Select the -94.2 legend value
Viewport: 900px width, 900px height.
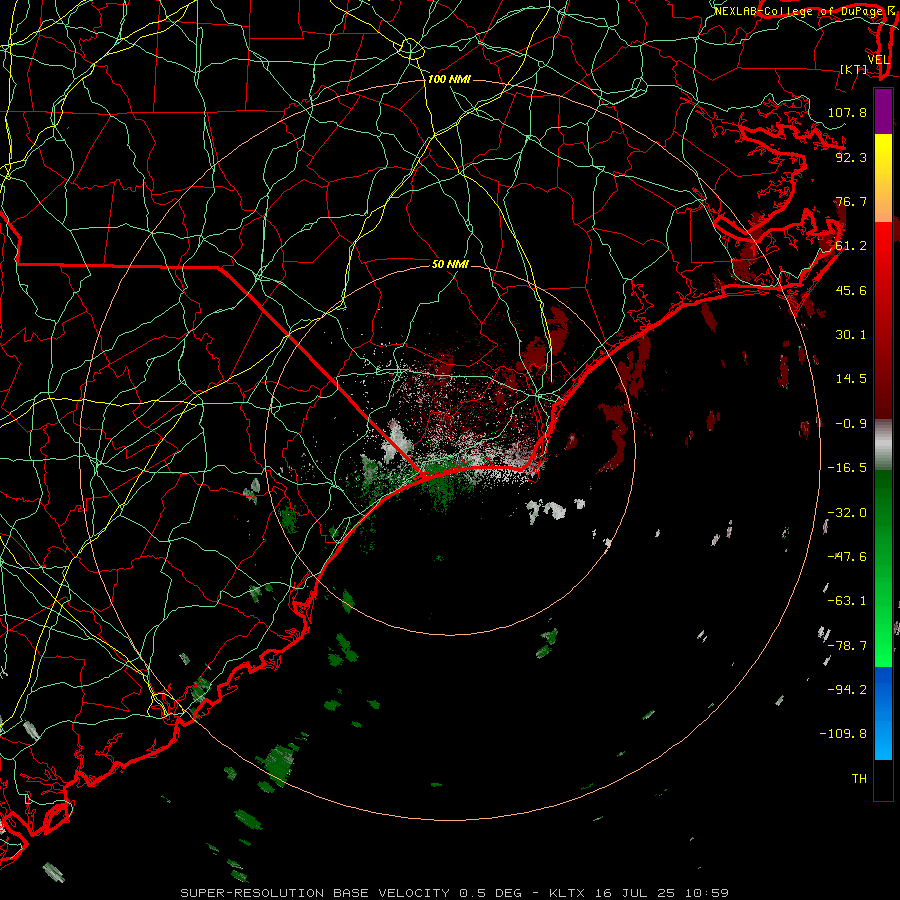click(x=847, y=689)
